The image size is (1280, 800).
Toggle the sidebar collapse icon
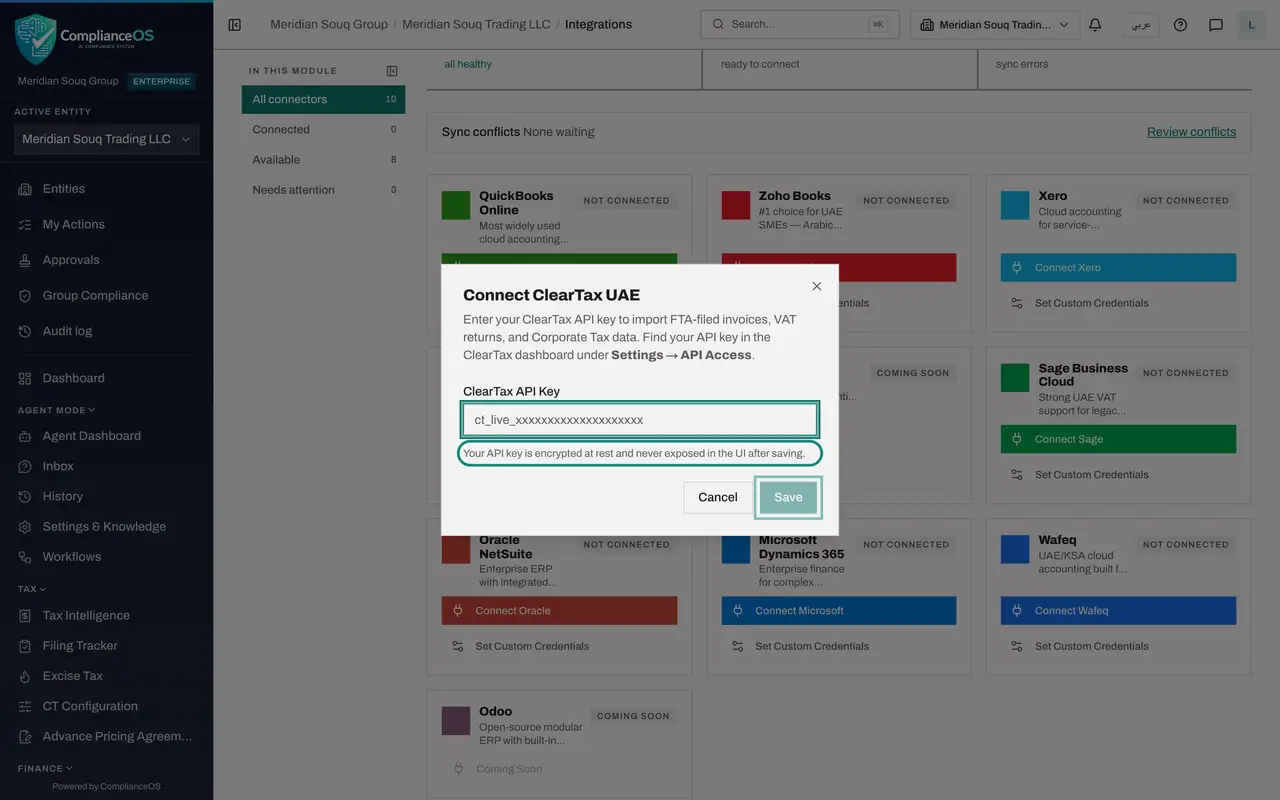pos(235,24)
